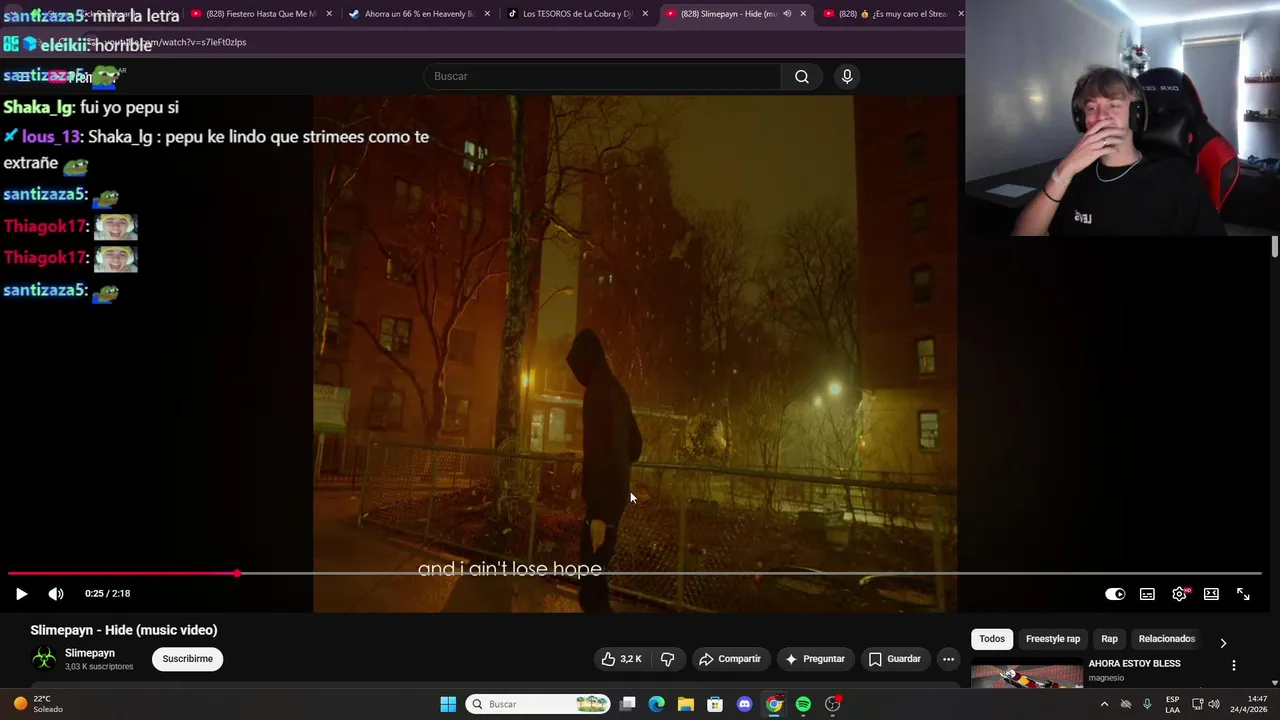
Task: Expand the hidden system tray icons
Action: coord(1104,704)
